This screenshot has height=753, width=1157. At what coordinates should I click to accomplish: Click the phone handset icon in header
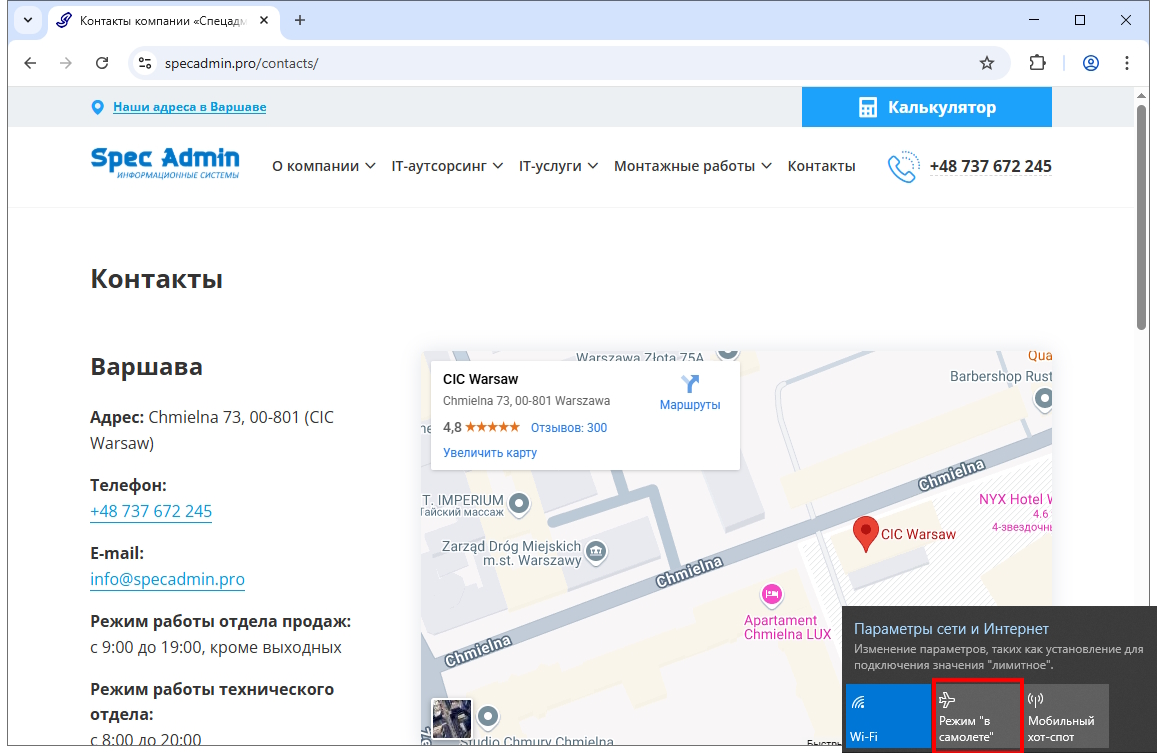(903, 168)
